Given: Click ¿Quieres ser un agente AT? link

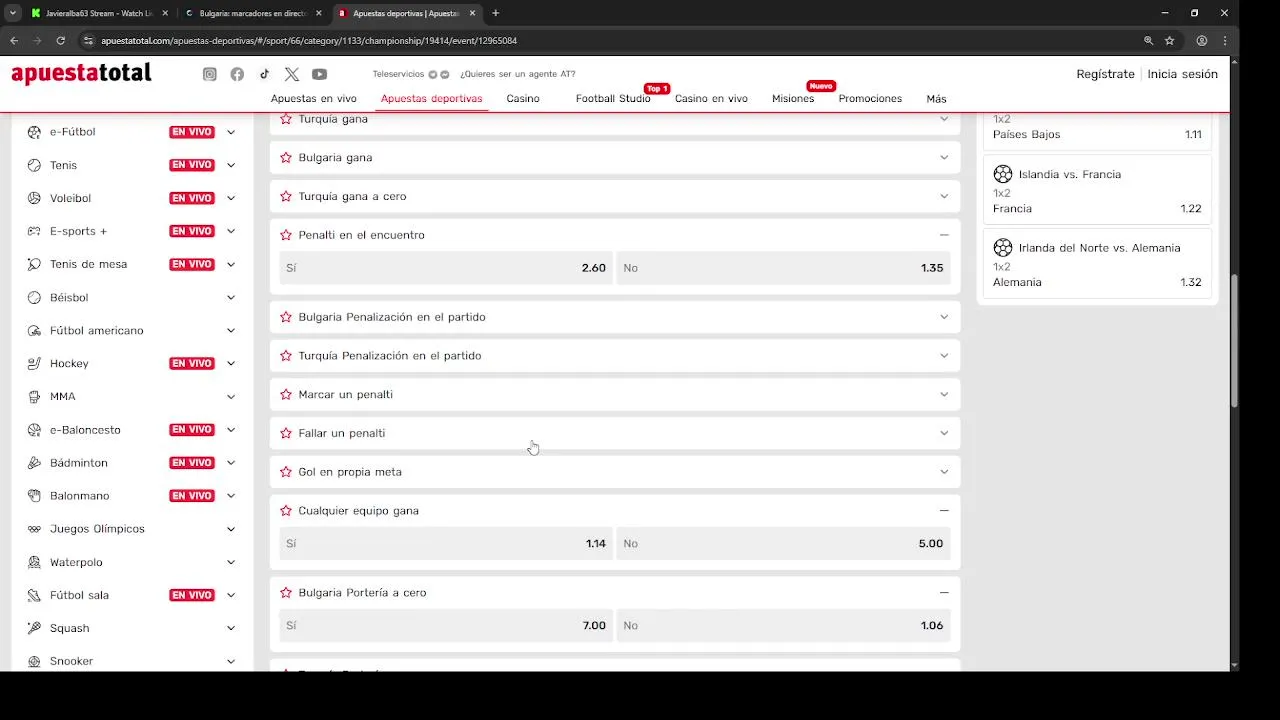Looking at the screenshot, I should coord(518,74).
